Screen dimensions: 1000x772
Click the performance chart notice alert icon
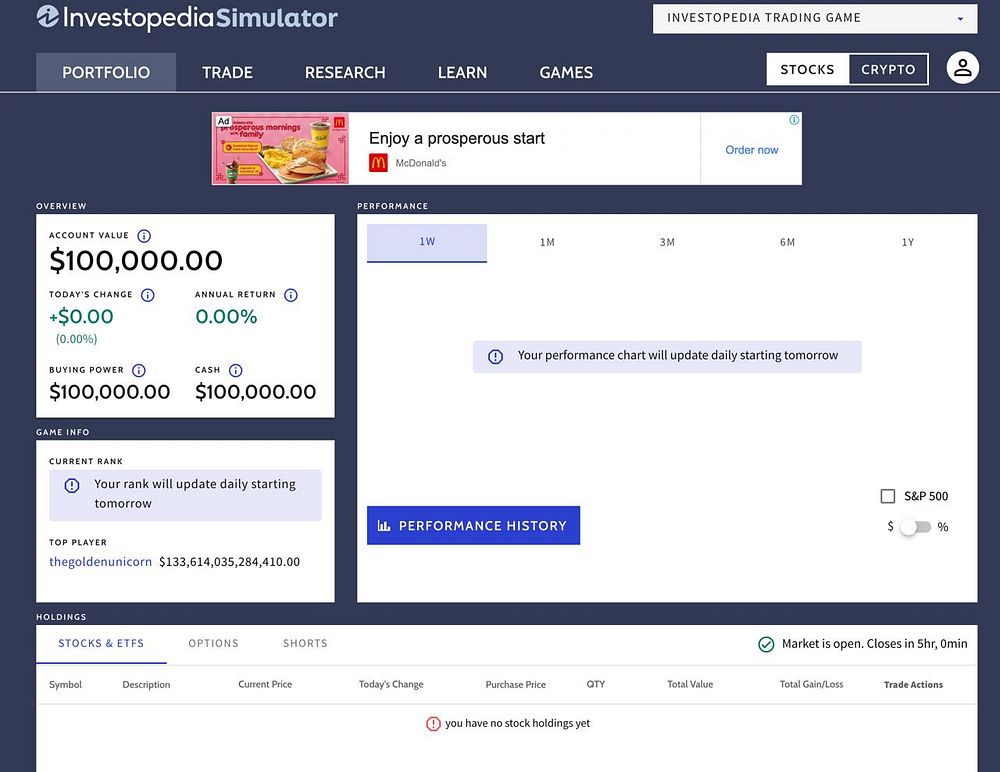coord(496,357)
